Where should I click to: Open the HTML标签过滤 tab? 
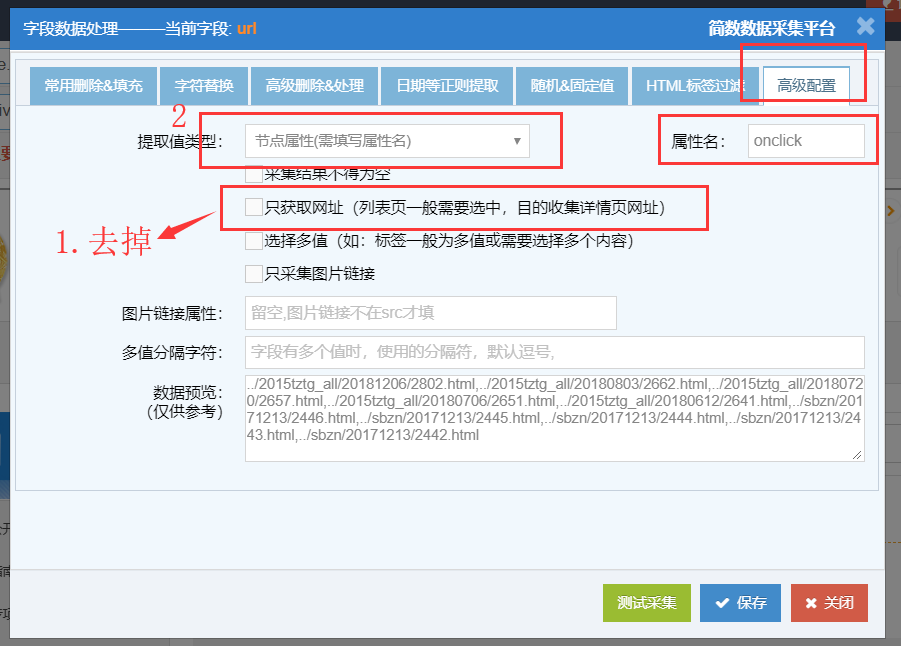pos(695,86)
